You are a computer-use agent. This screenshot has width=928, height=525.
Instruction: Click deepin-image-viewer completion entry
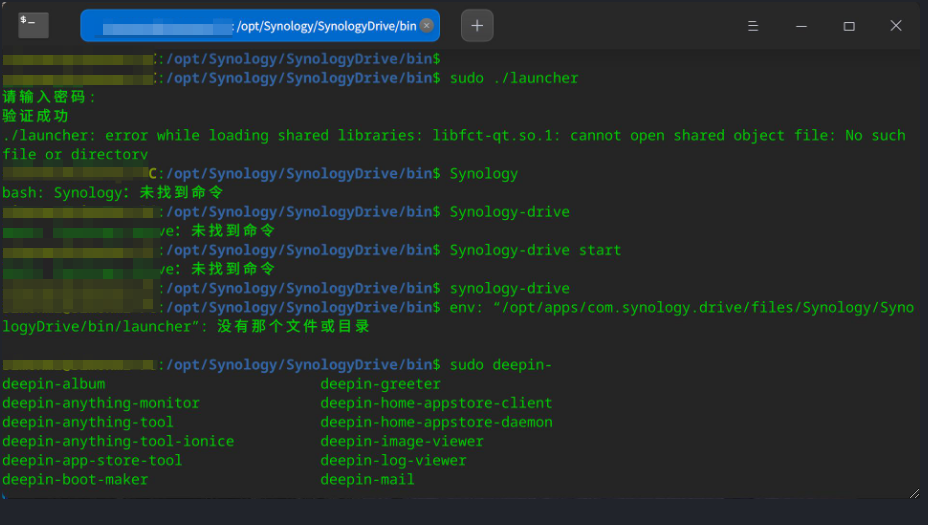pos(402,442)
